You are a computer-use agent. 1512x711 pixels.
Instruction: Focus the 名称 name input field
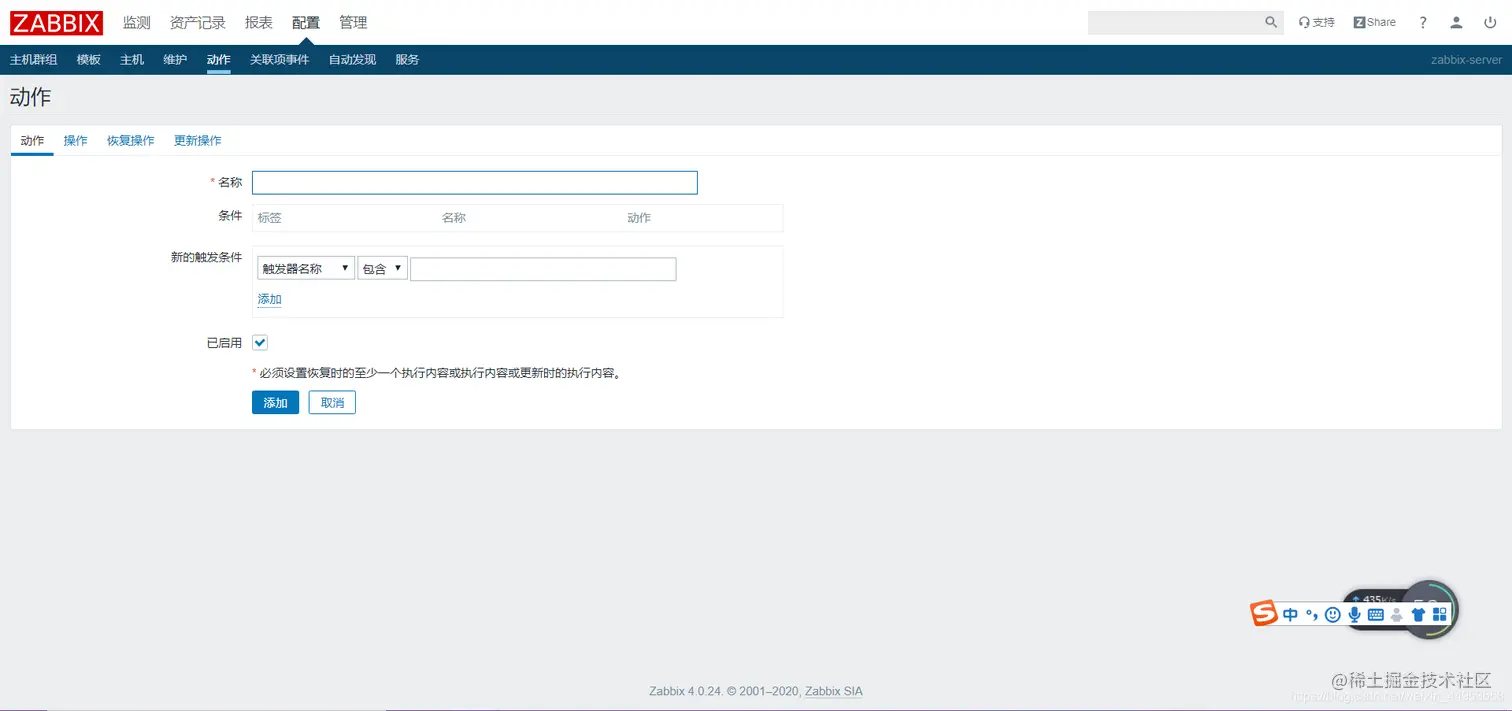coord(475,183)
